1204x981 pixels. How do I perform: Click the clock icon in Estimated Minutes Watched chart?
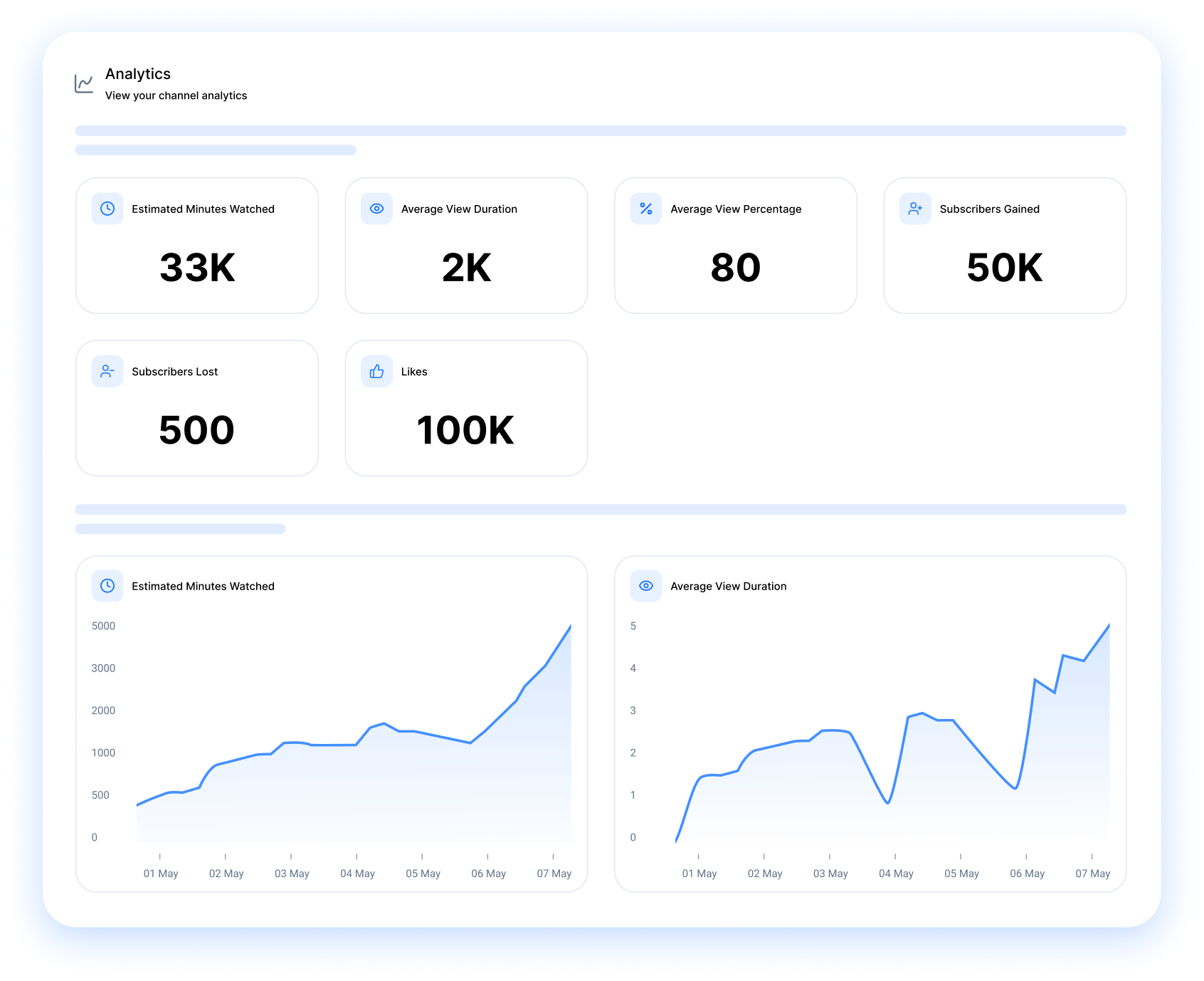point(107,586)
